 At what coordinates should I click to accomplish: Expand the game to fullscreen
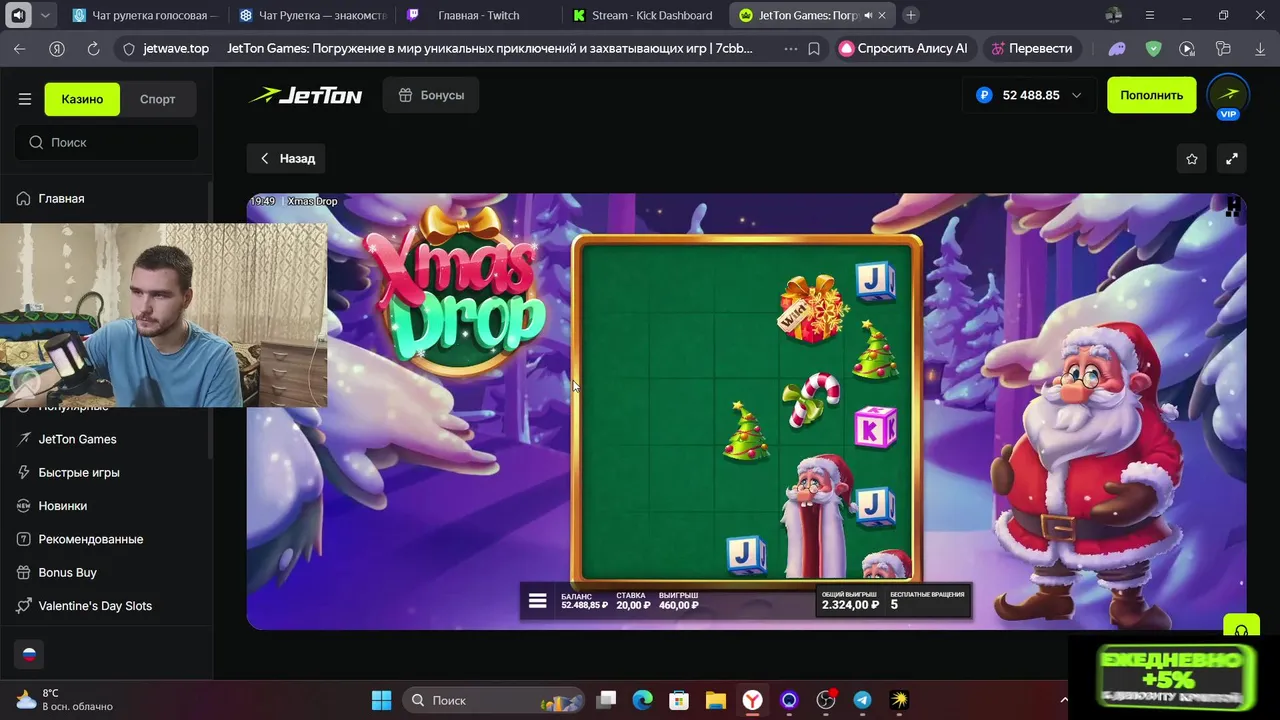[1232, 158]
